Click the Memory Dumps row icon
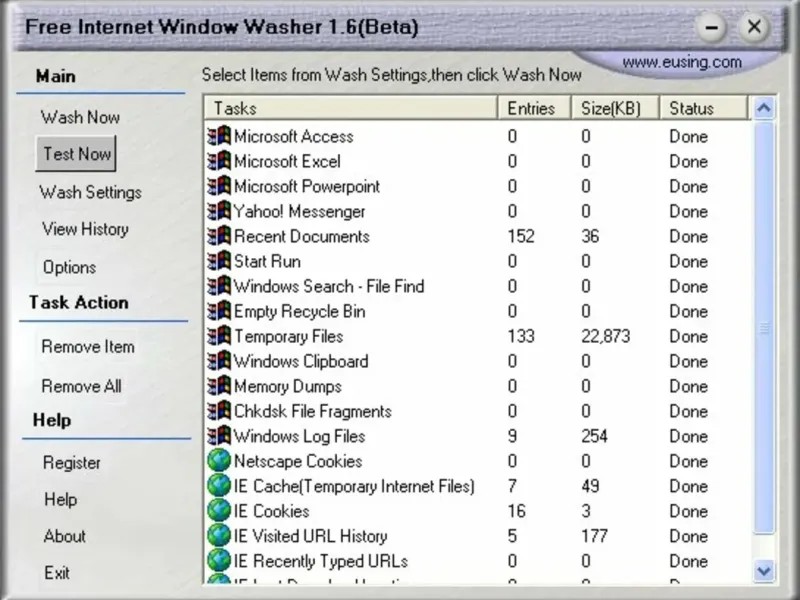This screenshot has height=600, width=800. 219,386
